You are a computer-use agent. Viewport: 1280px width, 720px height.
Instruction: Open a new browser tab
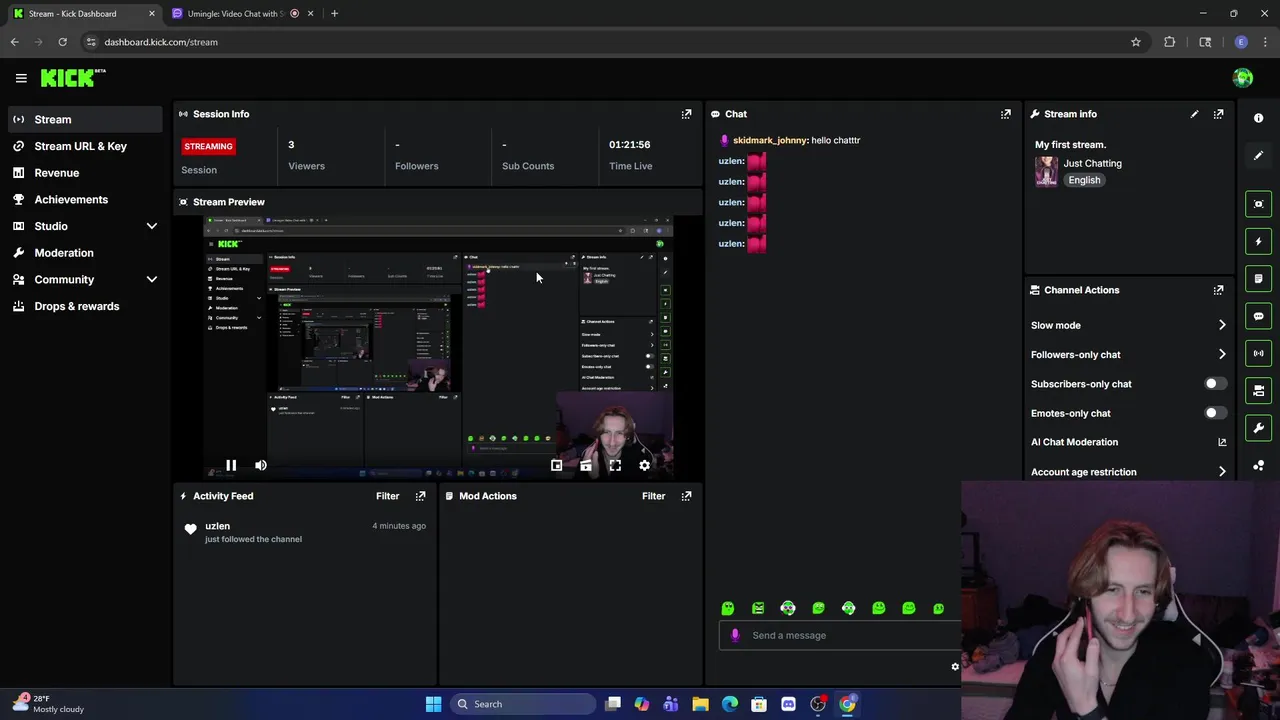click(x=334, y=14)
